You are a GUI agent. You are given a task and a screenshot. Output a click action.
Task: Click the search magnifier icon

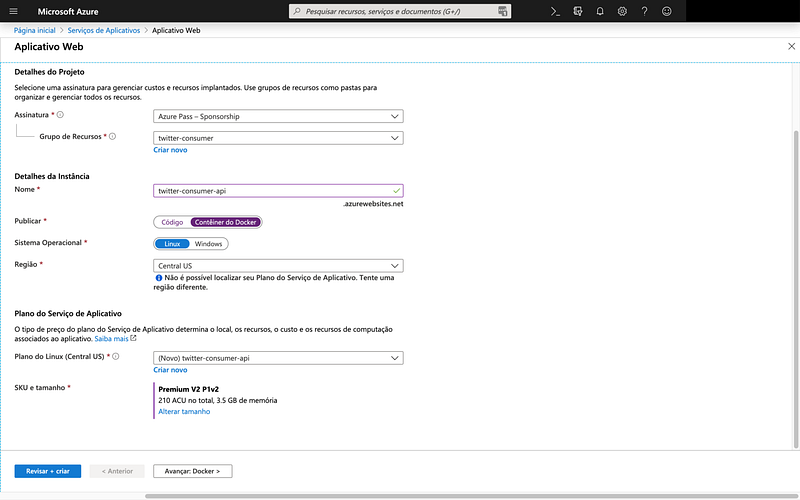pos(297,11)
